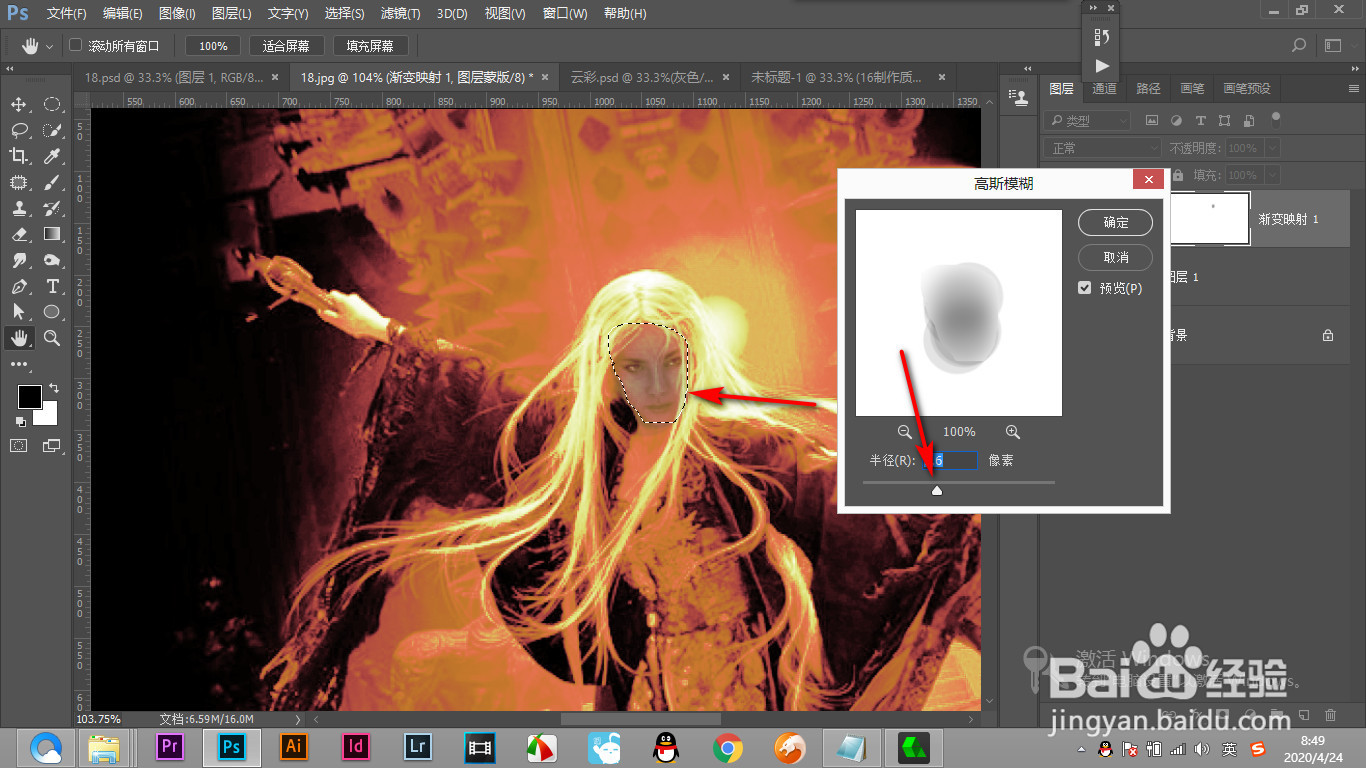The width and height of the screenshot is (1366, 768).
Task: Select the Elliptical Marquee tool
Action: [x=52, y=104]
